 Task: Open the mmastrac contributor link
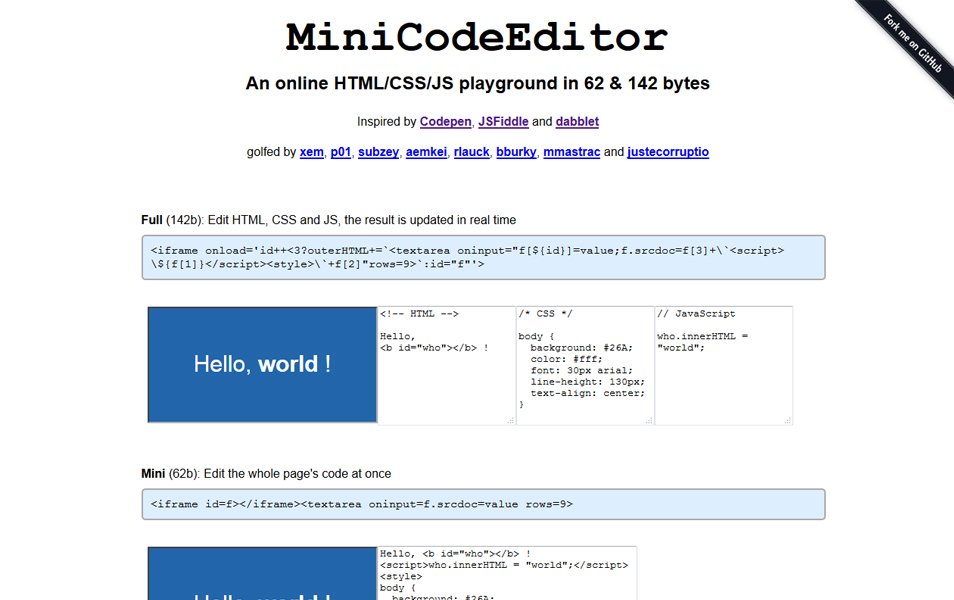[571, 152]
